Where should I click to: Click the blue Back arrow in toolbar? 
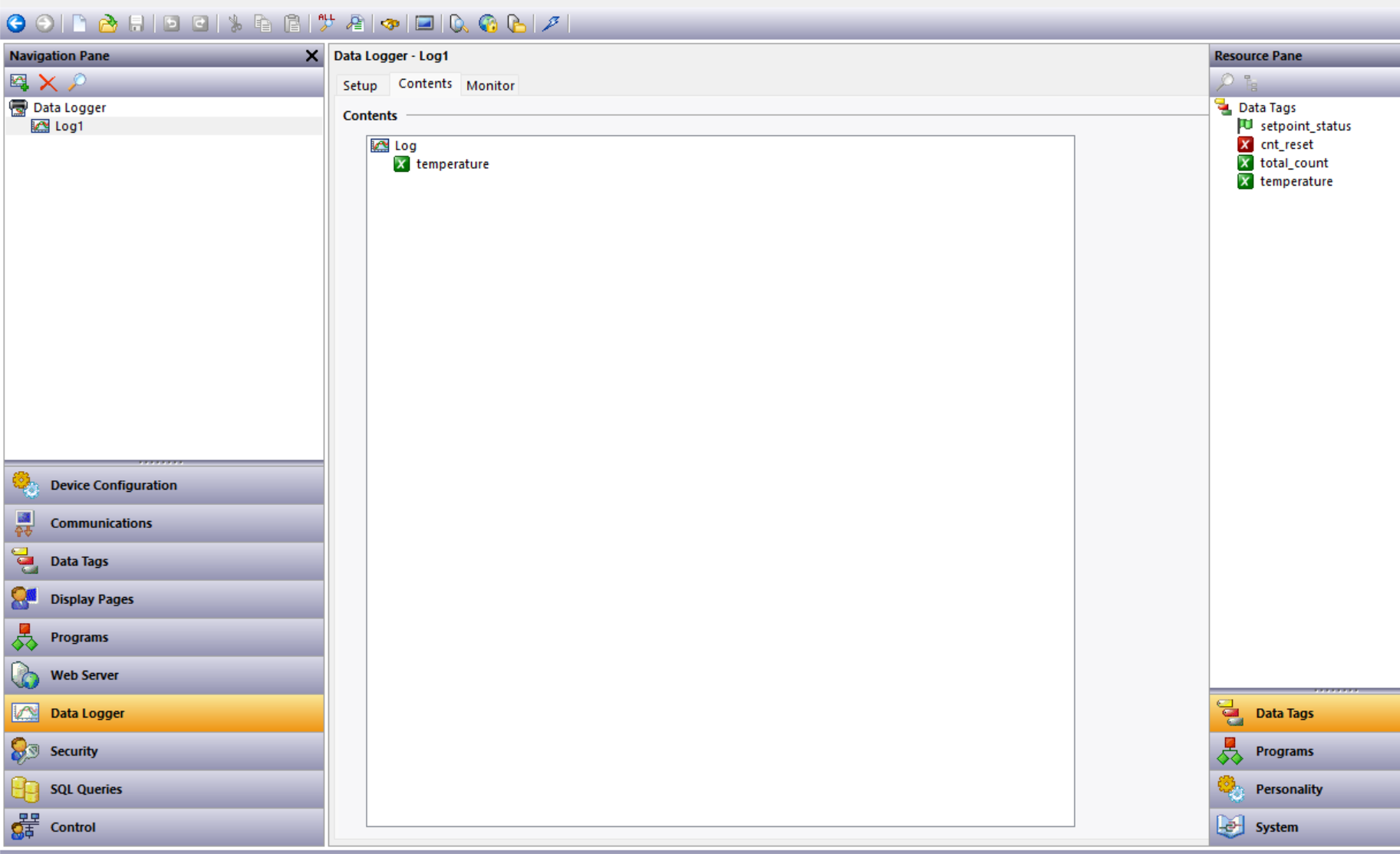pos(16,24)
